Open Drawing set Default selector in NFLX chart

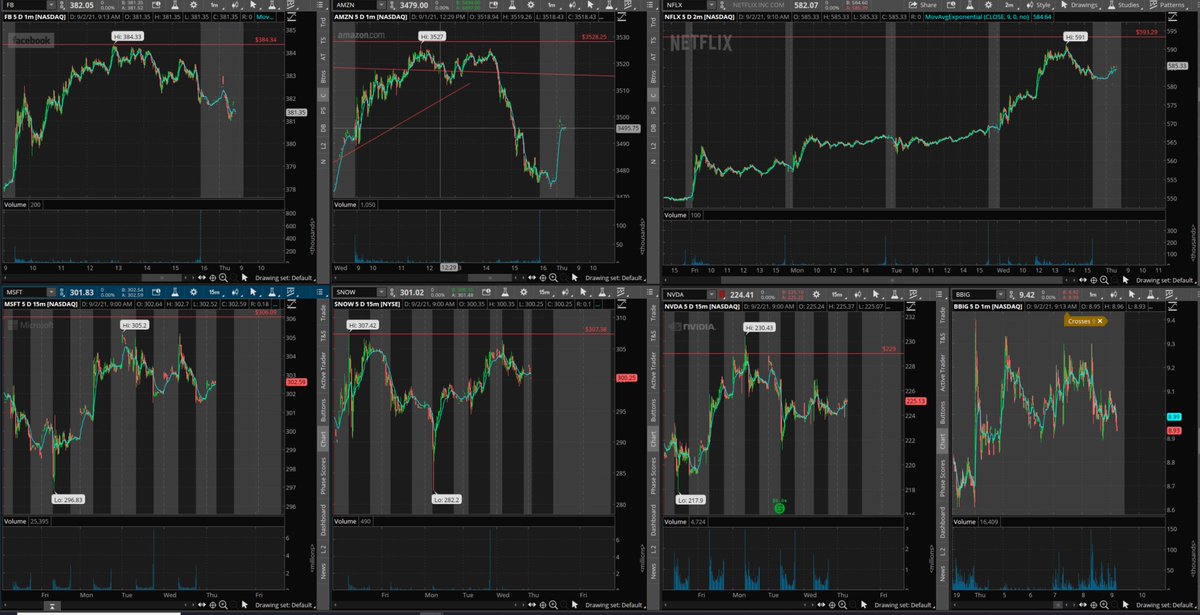pyautogui.click(x=1166, y=280)
